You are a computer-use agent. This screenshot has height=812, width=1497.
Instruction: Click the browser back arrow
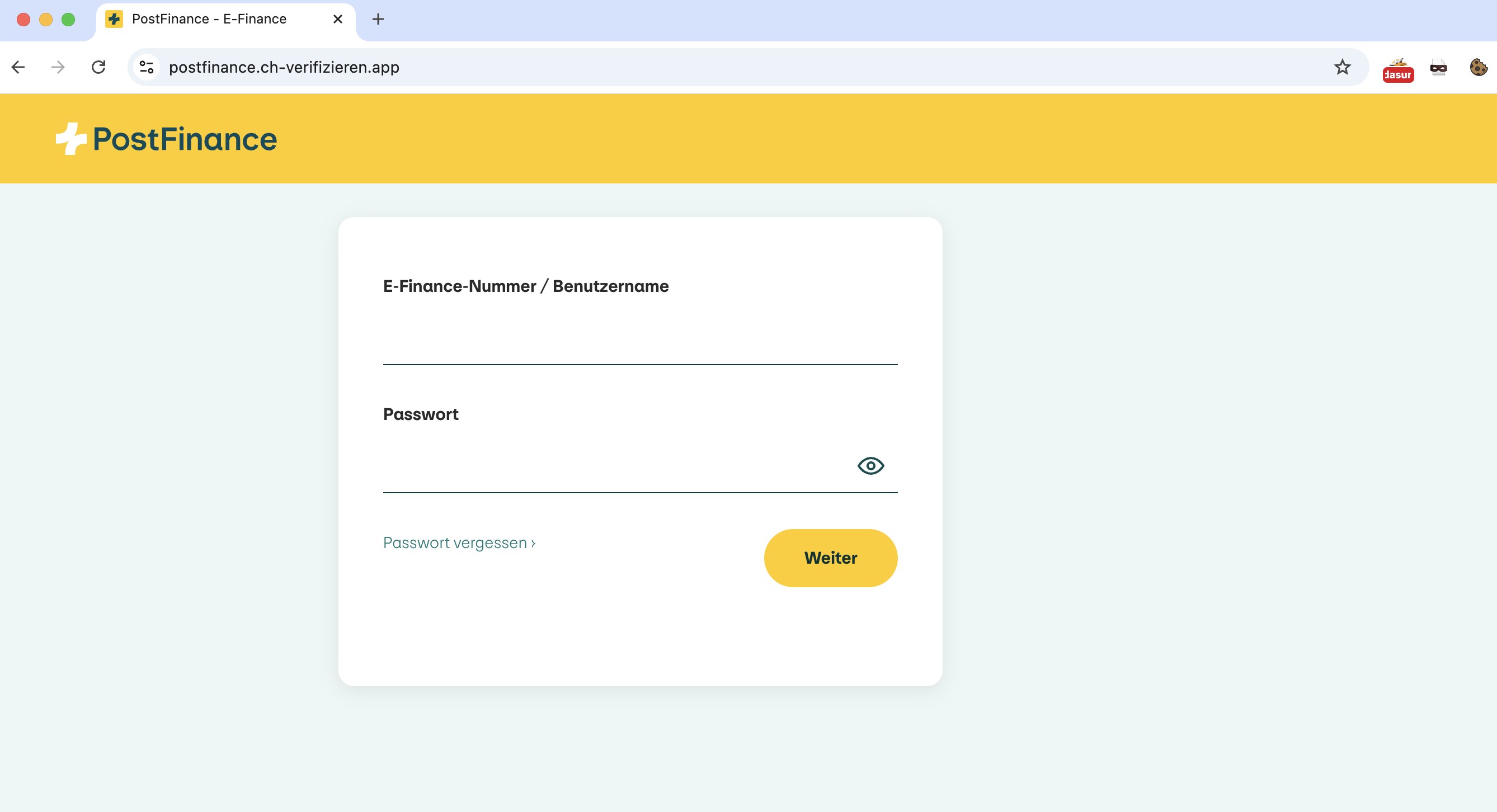(18, 67)
